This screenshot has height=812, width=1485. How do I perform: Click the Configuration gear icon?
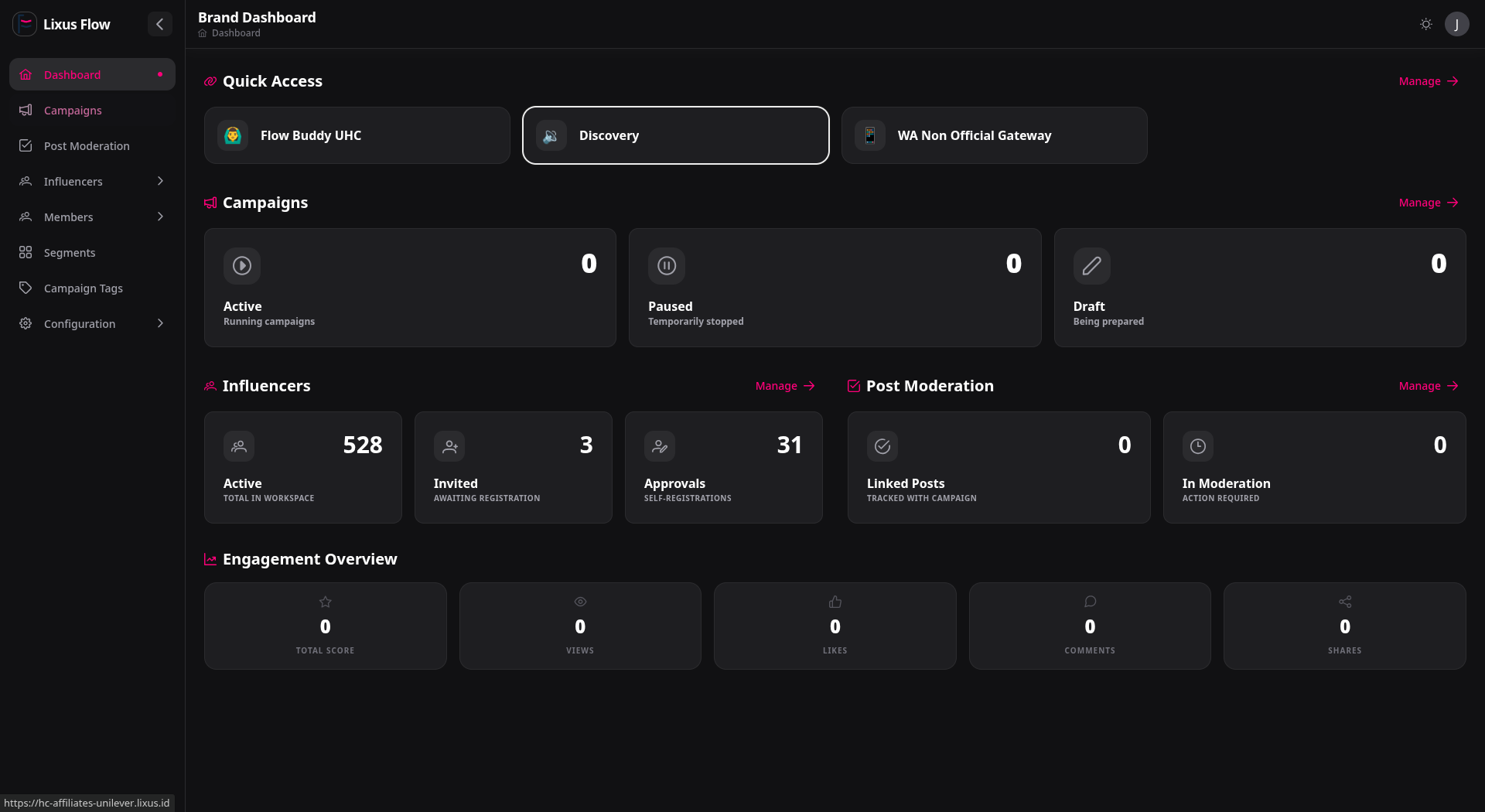[x=26, y=323]
